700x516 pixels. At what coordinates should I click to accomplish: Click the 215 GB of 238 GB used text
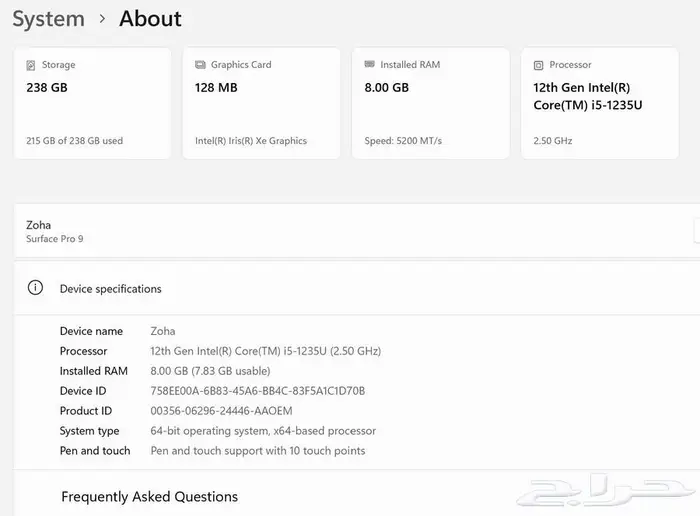click(x=75, y=141)
